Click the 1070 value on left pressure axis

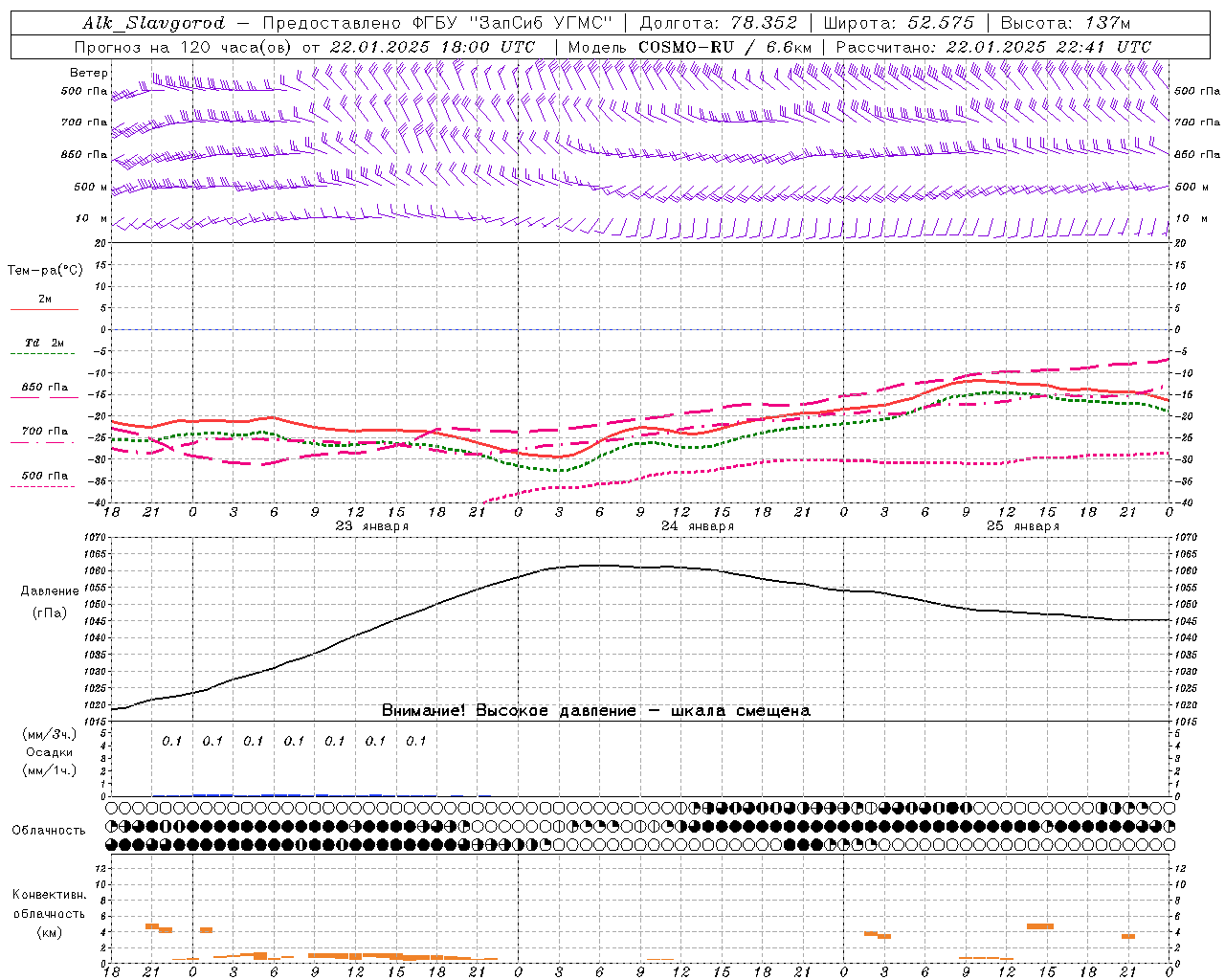click(x=96, y=538)
